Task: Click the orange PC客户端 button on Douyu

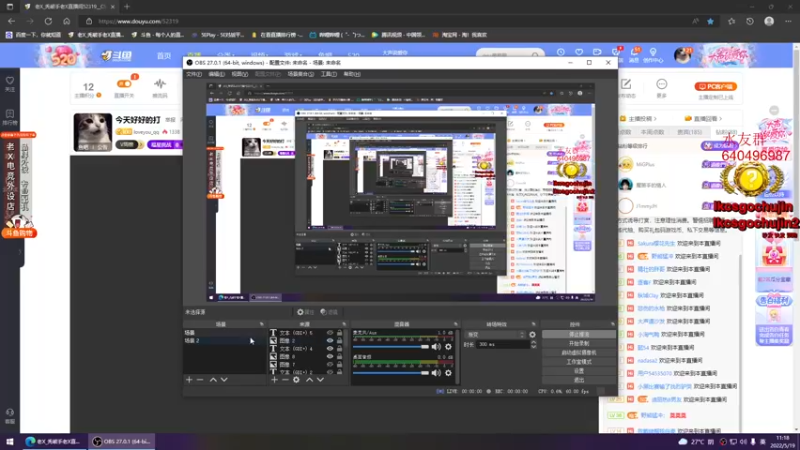Action: click(715, 86)
